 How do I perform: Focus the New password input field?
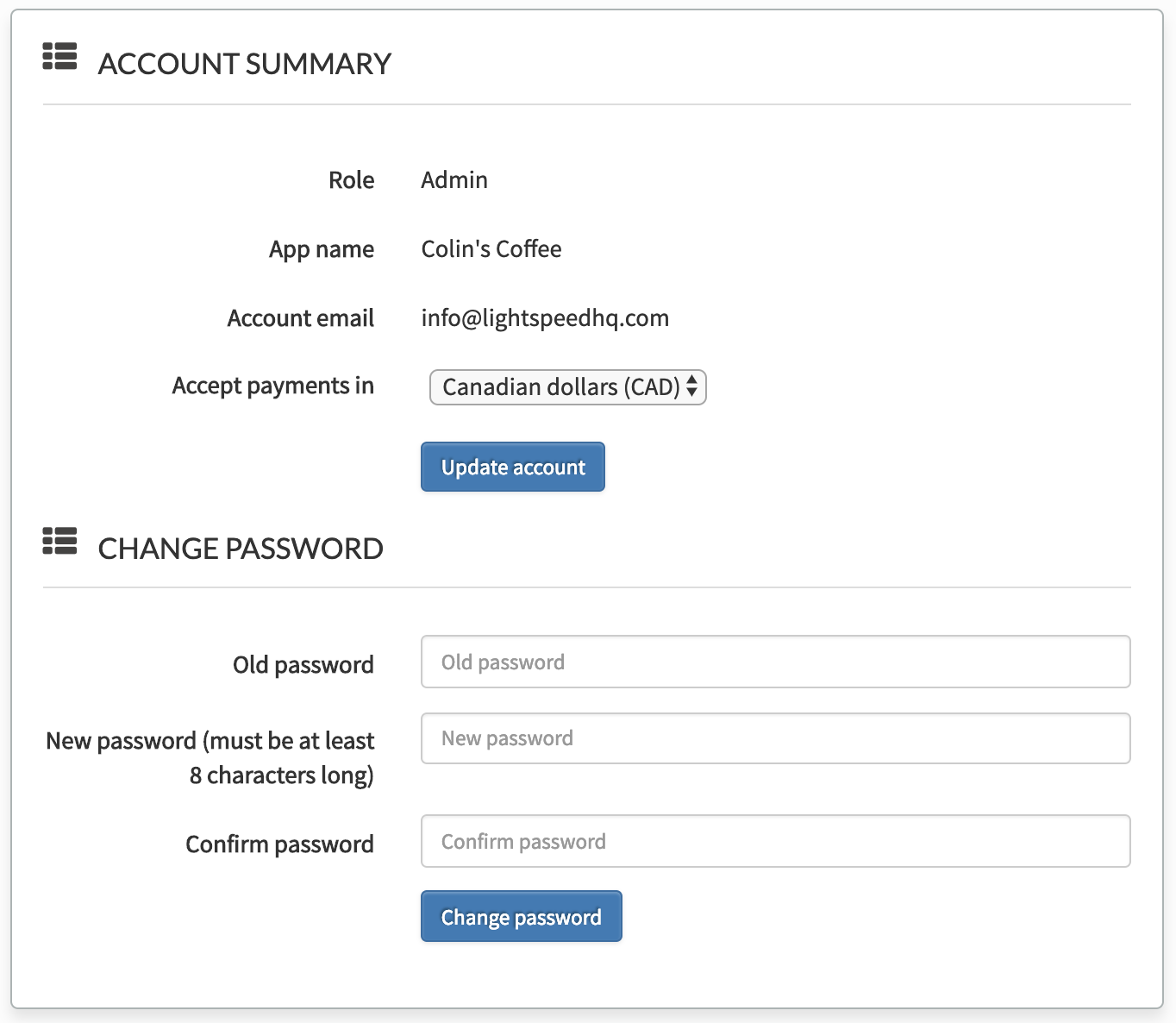[774, 738]
